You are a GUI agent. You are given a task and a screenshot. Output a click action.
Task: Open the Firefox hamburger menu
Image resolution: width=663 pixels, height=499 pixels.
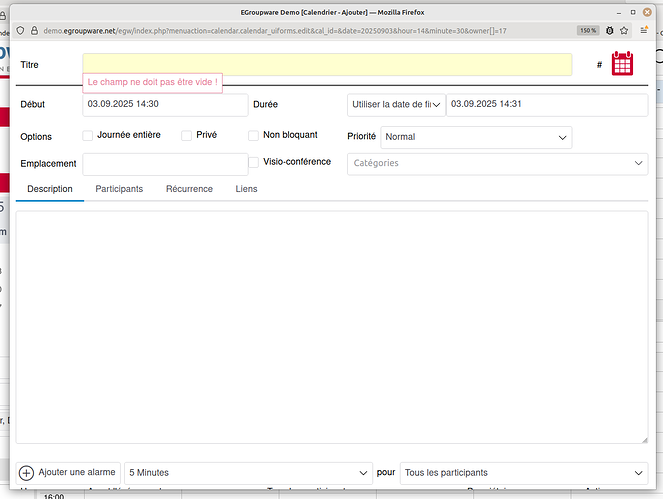[x=644, y=31]
